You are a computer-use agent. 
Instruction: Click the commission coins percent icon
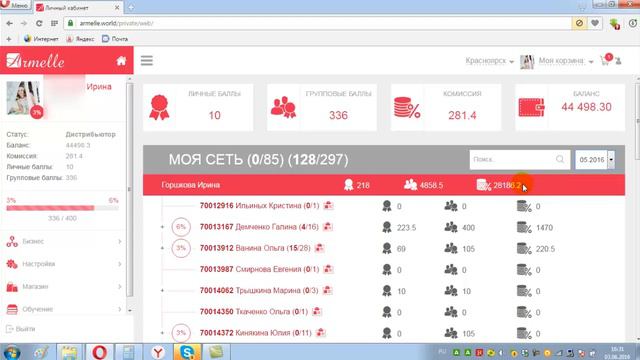click(x=407, y=108)
